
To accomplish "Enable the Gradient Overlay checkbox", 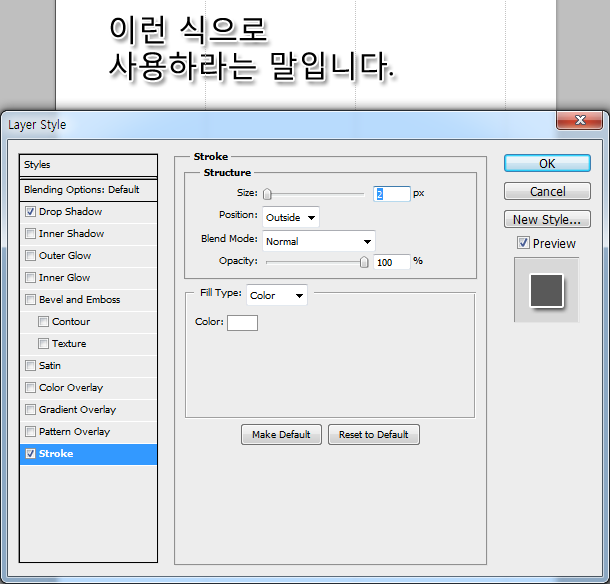I will (x=30, y=409).
